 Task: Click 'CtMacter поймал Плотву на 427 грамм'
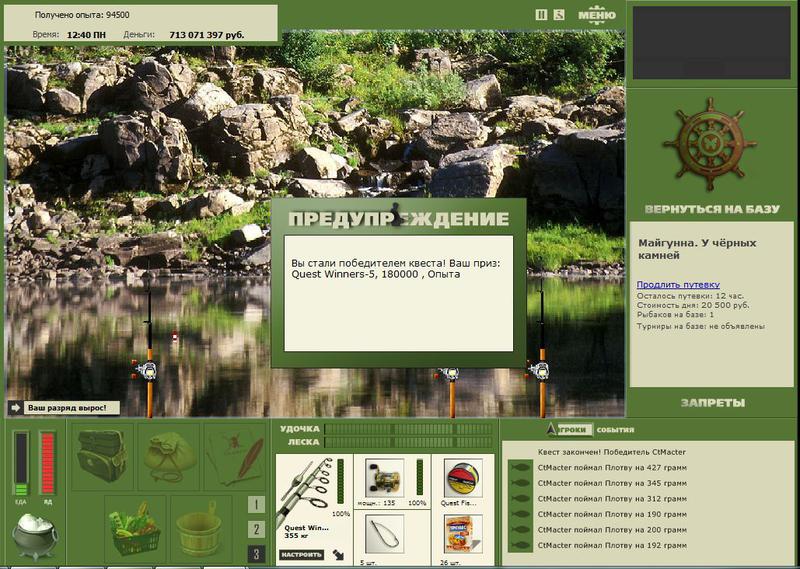(x=612, y=467)
